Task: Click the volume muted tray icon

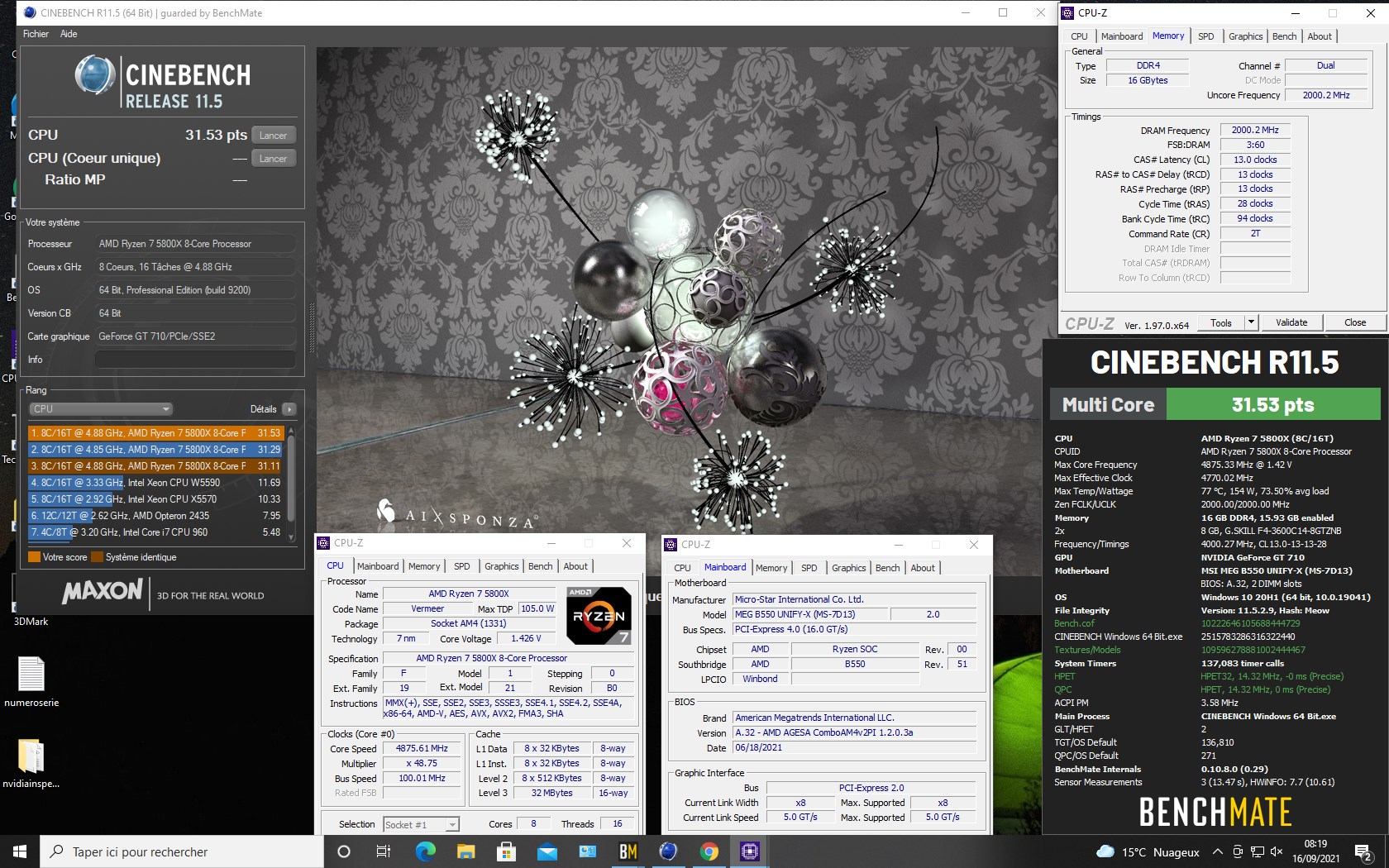Action: (1277, 851)
